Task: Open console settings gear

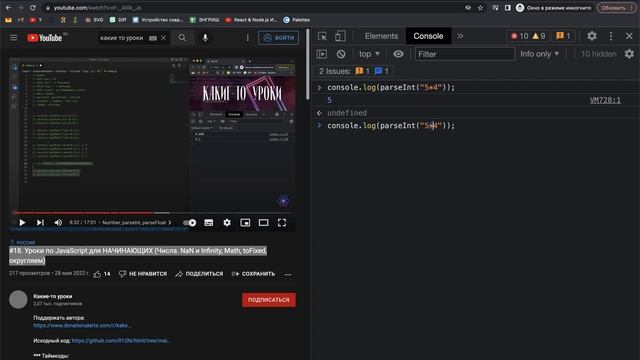Action: point(629,54)
